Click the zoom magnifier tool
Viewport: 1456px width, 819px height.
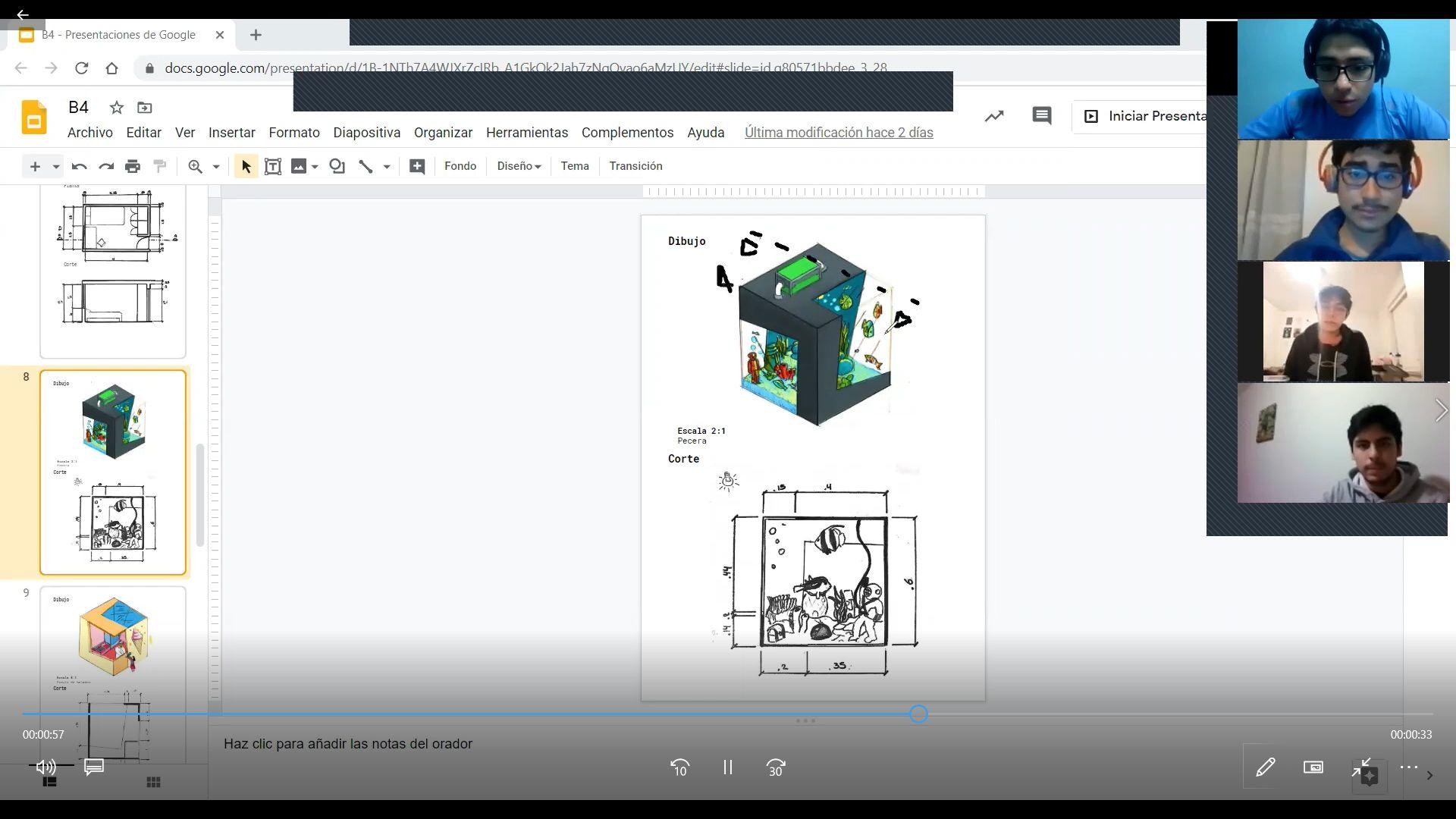(196, 166)
